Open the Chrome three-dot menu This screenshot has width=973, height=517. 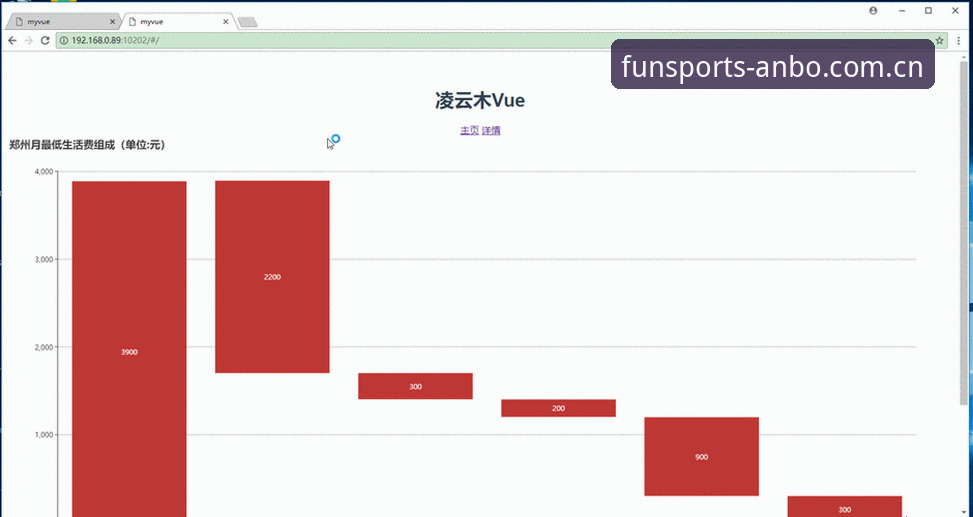(959, 40)
